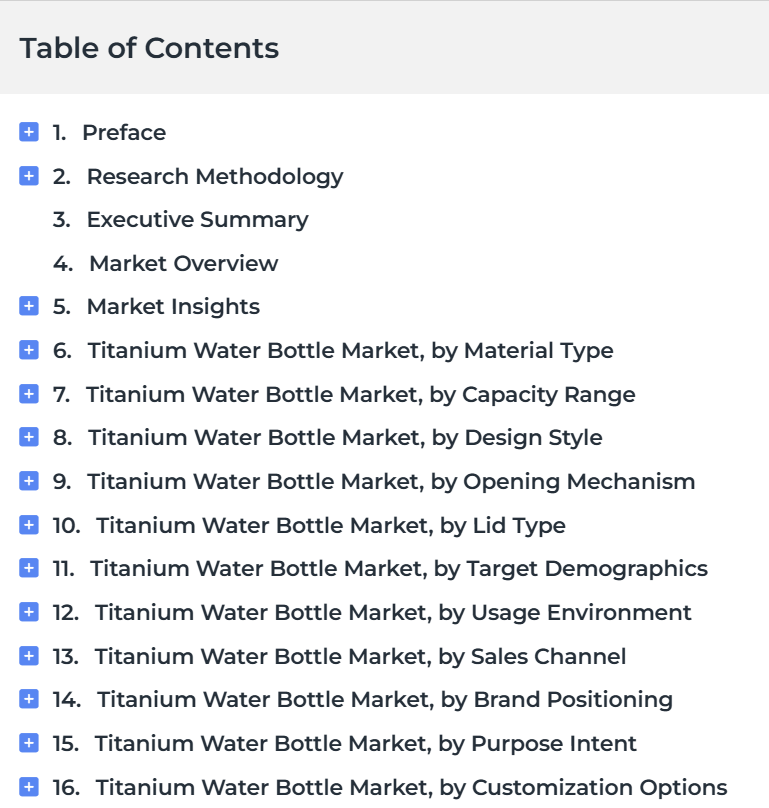Click plus icon beside by Usage Environment

29,612
